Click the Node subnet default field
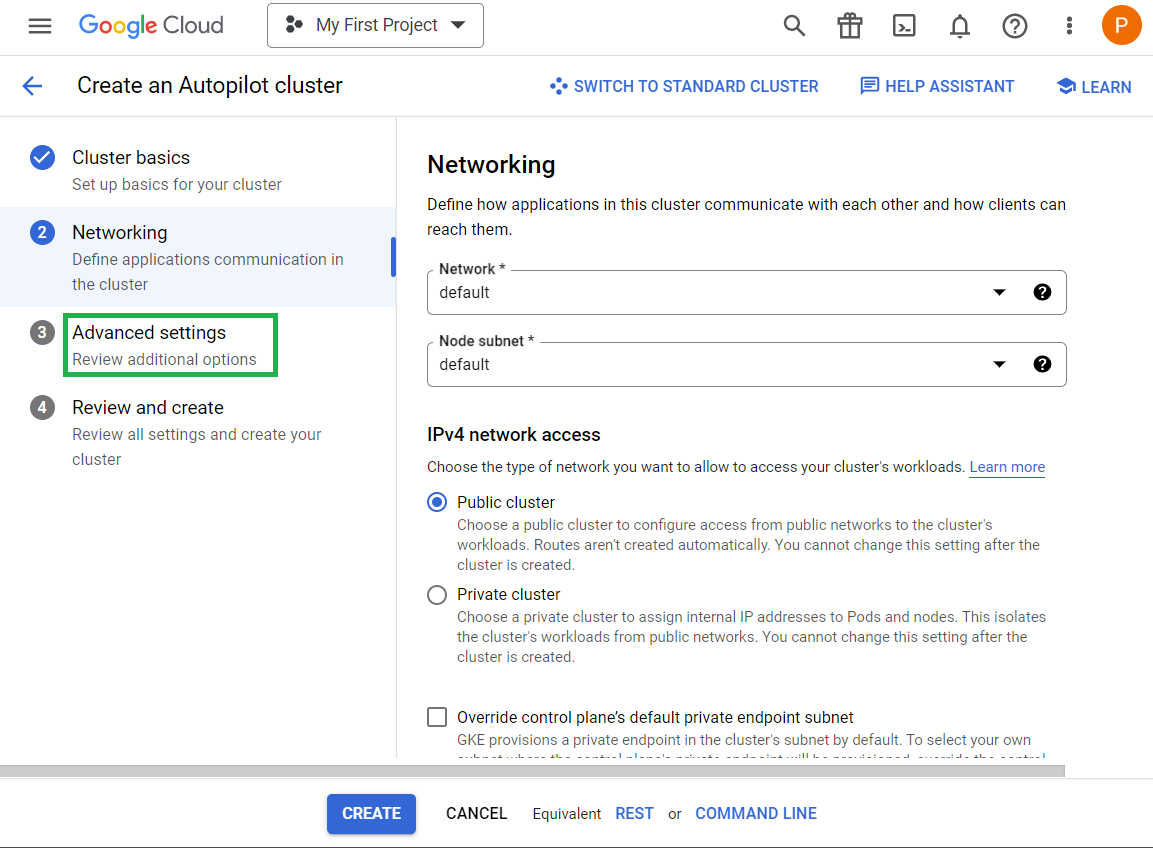The image size is (1153, 848). [746, 364]
